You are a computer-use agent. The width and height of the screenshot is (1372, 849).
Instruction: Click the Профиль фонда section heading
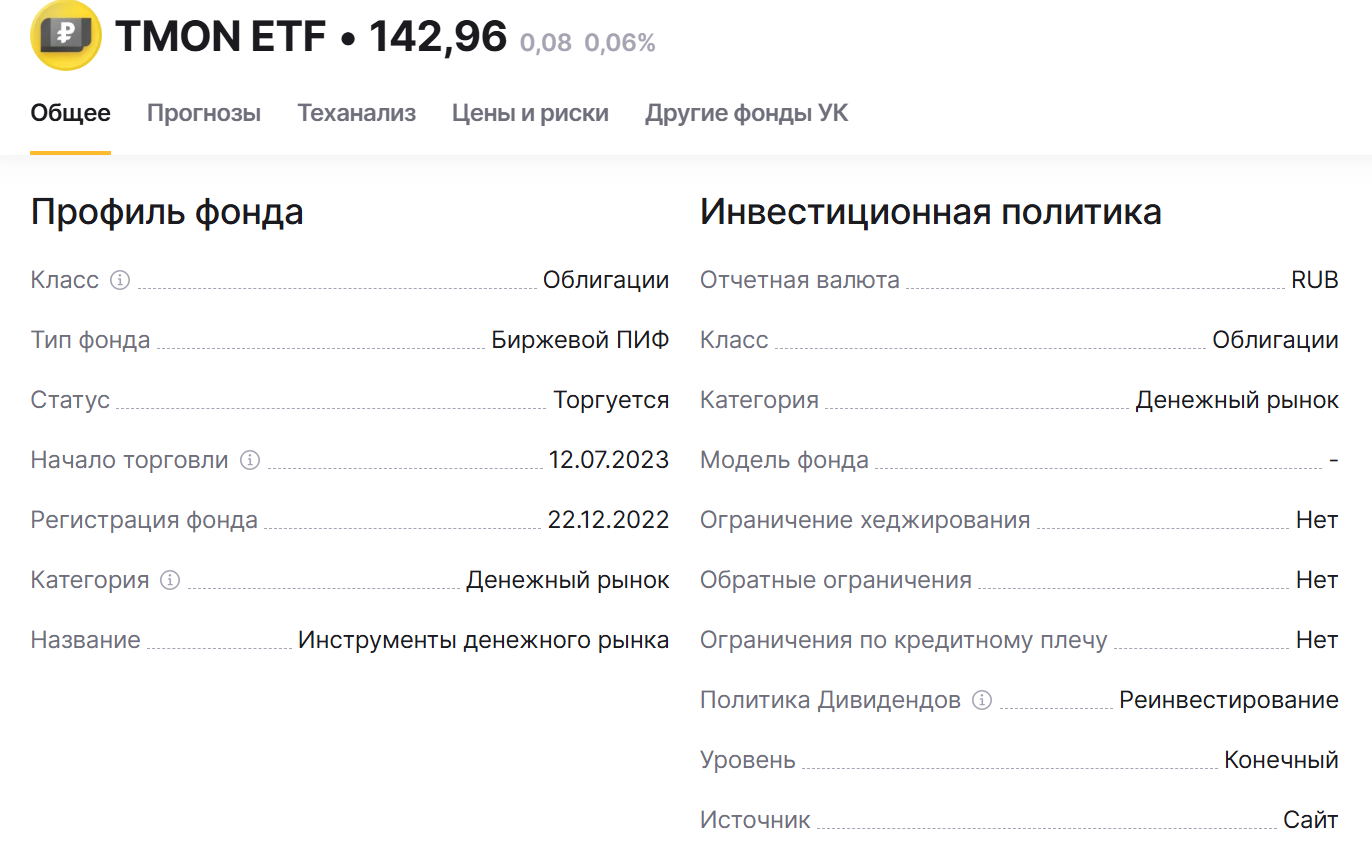tap(169, 212)
